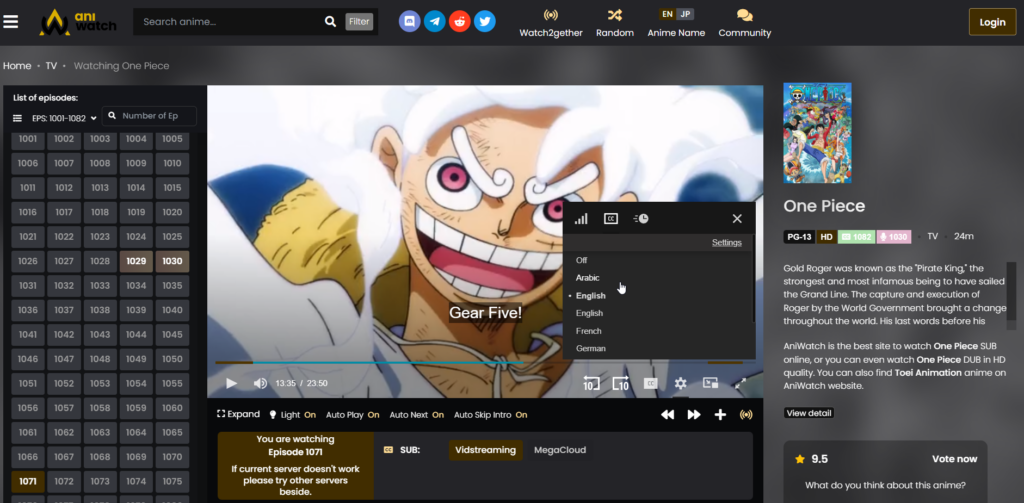This screenshot has height=503, width=1024.
Task: Close the player settings popup
Action: pos(737,219)
